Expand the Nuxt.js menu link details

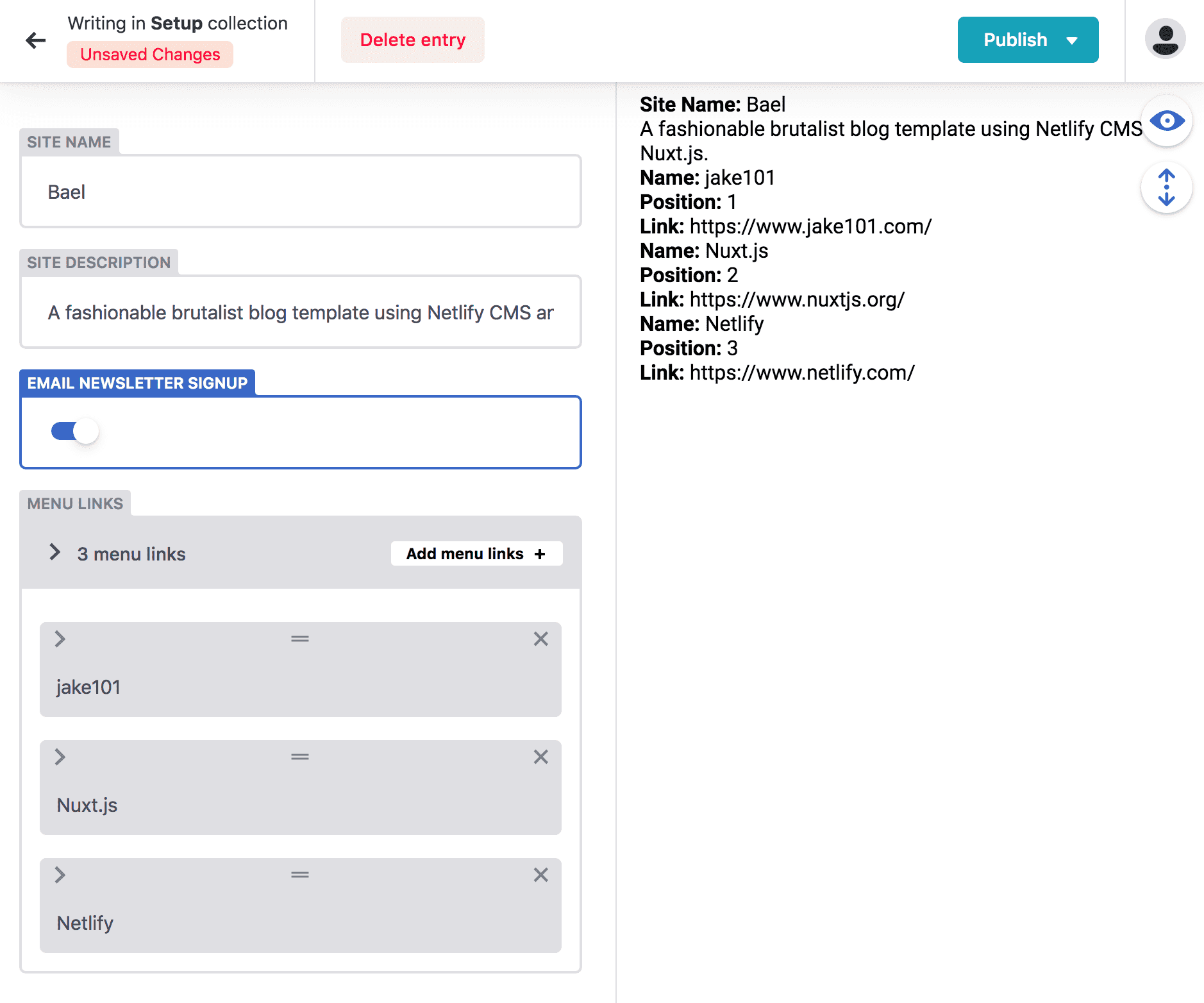(x=60, y=757)
